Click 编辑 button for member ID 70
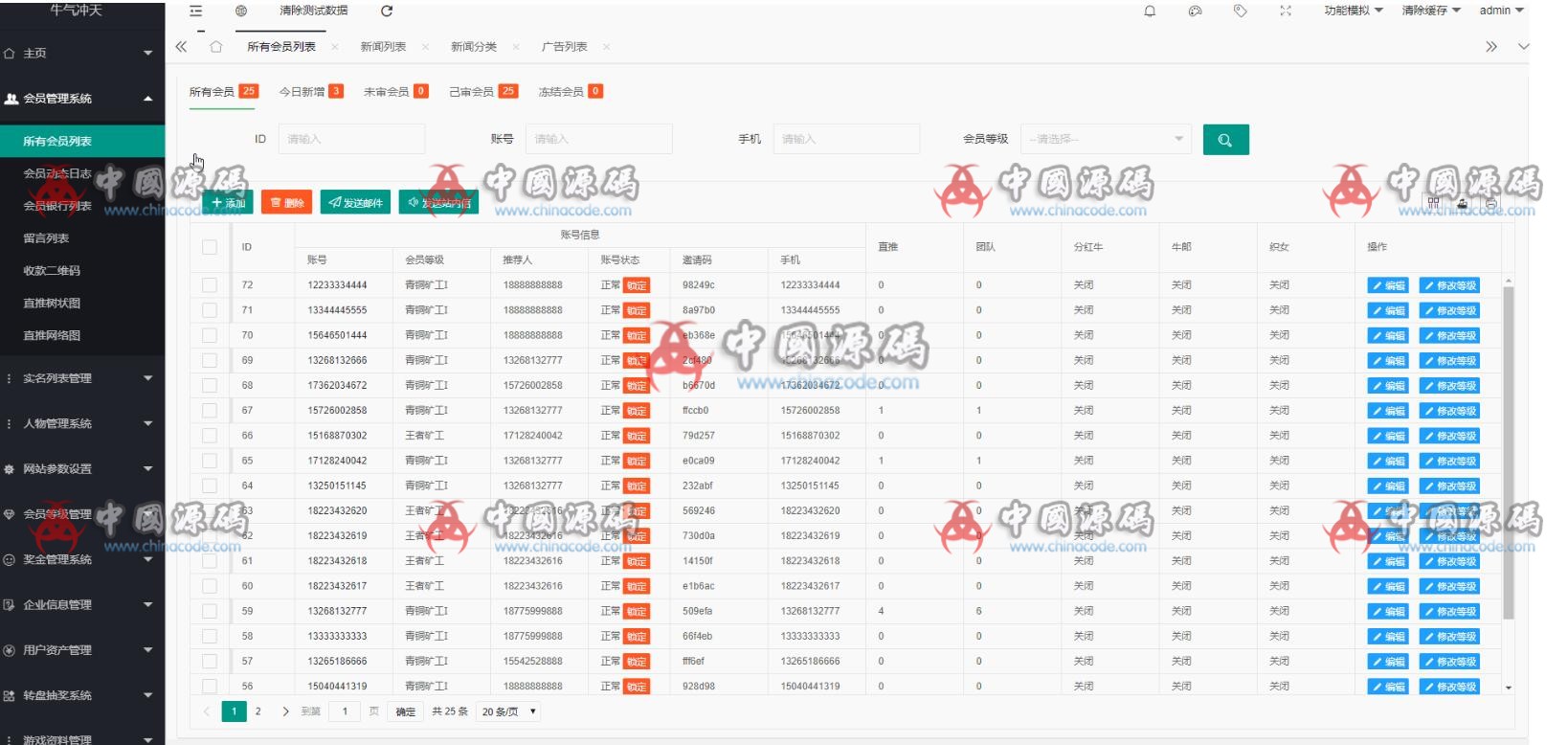Viewport: 1568px width, 745px height. click(1387, 336)
